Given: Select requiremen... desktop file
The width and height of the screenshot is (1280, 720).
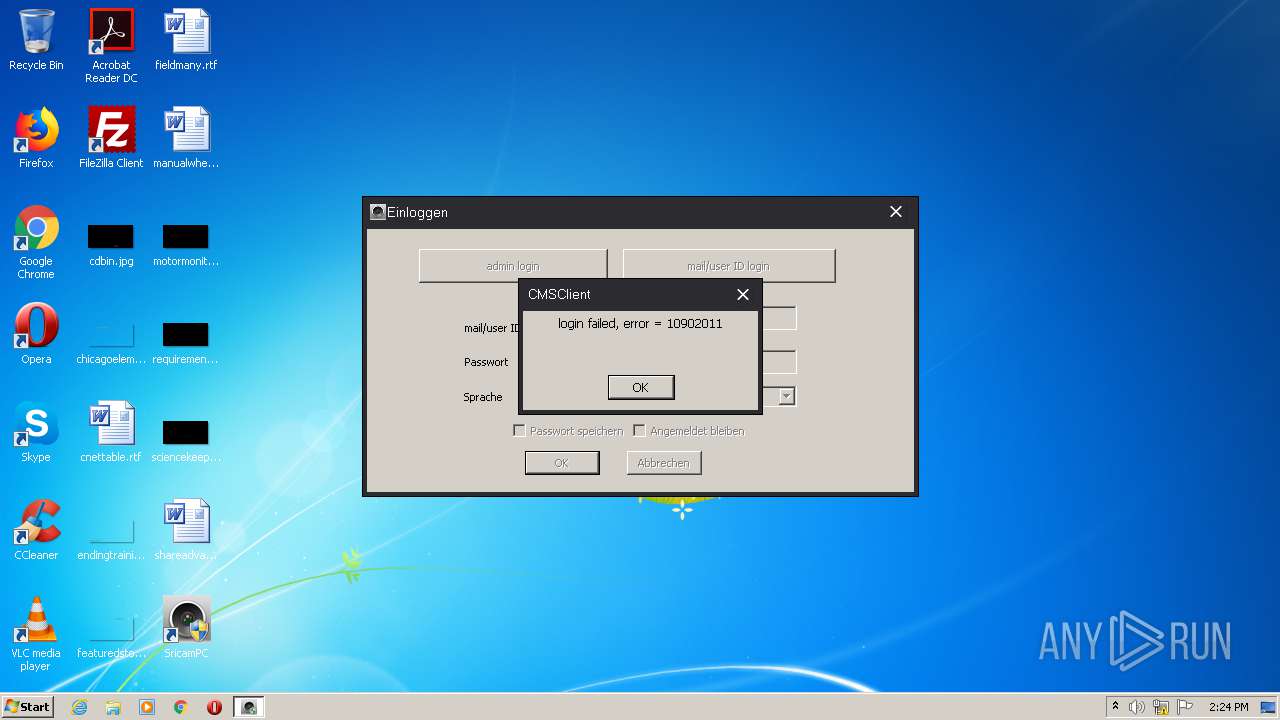Looking at the screenshot, I should tap(186, 342).
